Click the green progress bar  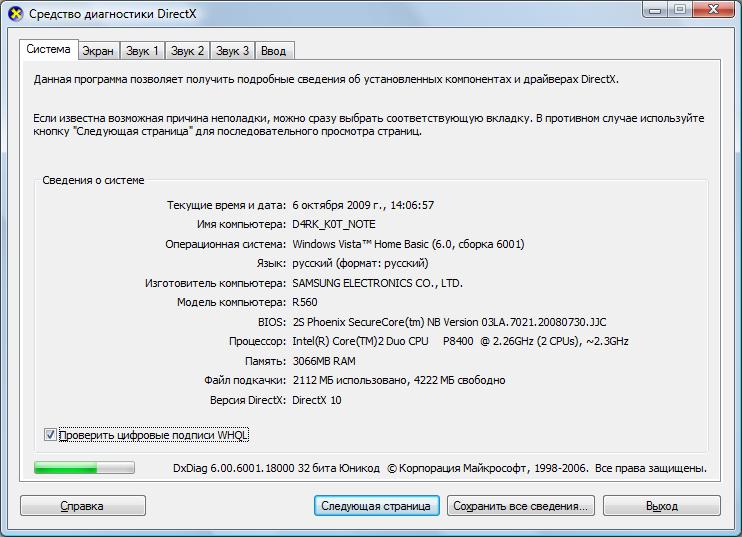(84, 468)
